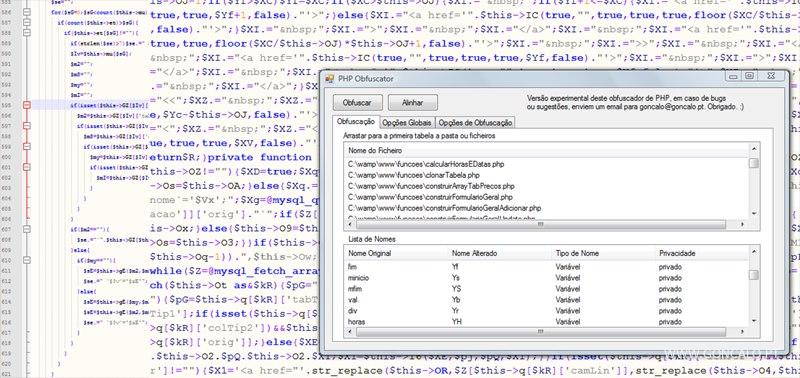Image resolution: width=800 pixels, height=378 pixels.
Task: Select the 'horas' name row
Action: click(x=545, y=322)
